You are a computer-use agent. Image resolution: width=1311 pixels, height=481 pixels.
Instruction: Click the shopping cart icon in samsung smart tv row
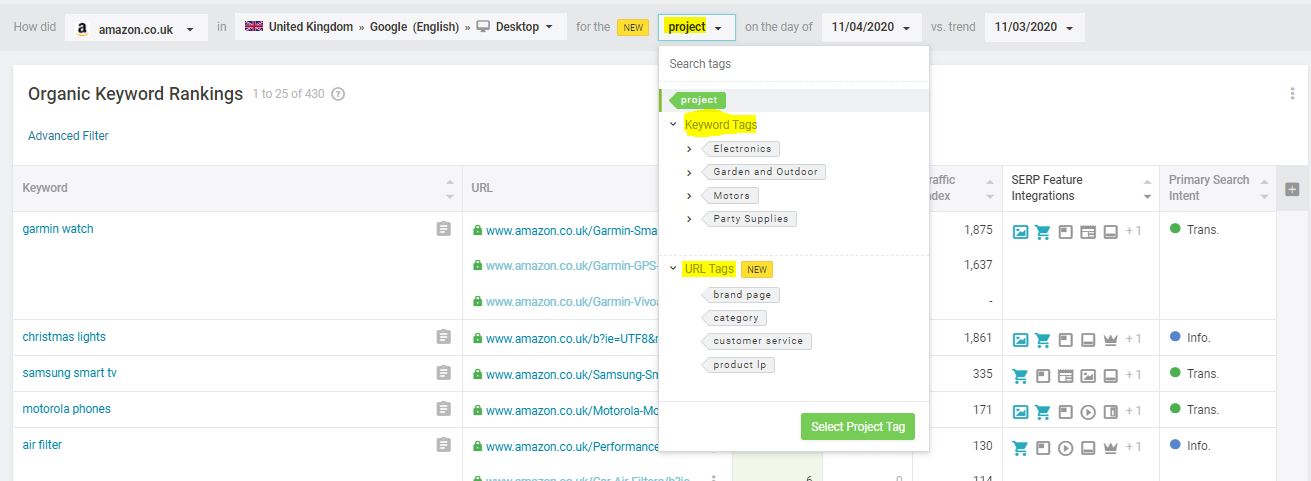(x=1020, y=376)
